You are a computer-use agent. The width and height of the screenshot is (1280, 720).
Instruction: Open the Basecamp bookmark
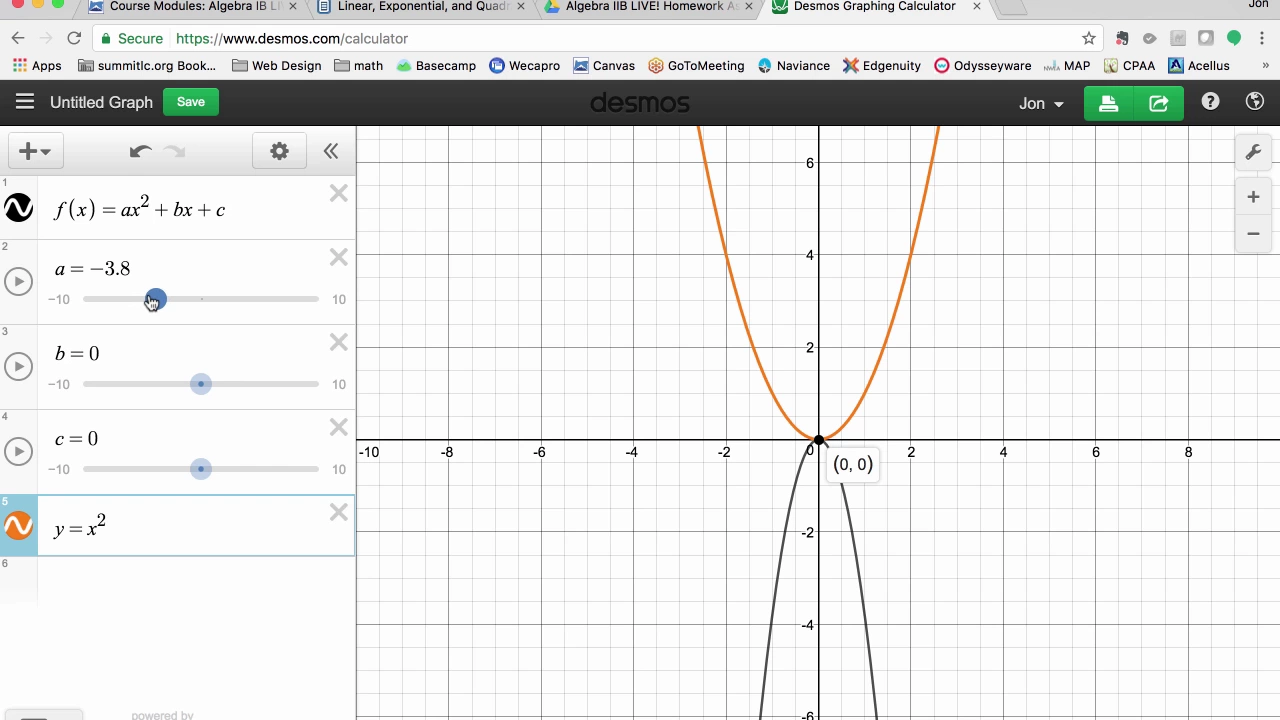coord(436,66)
